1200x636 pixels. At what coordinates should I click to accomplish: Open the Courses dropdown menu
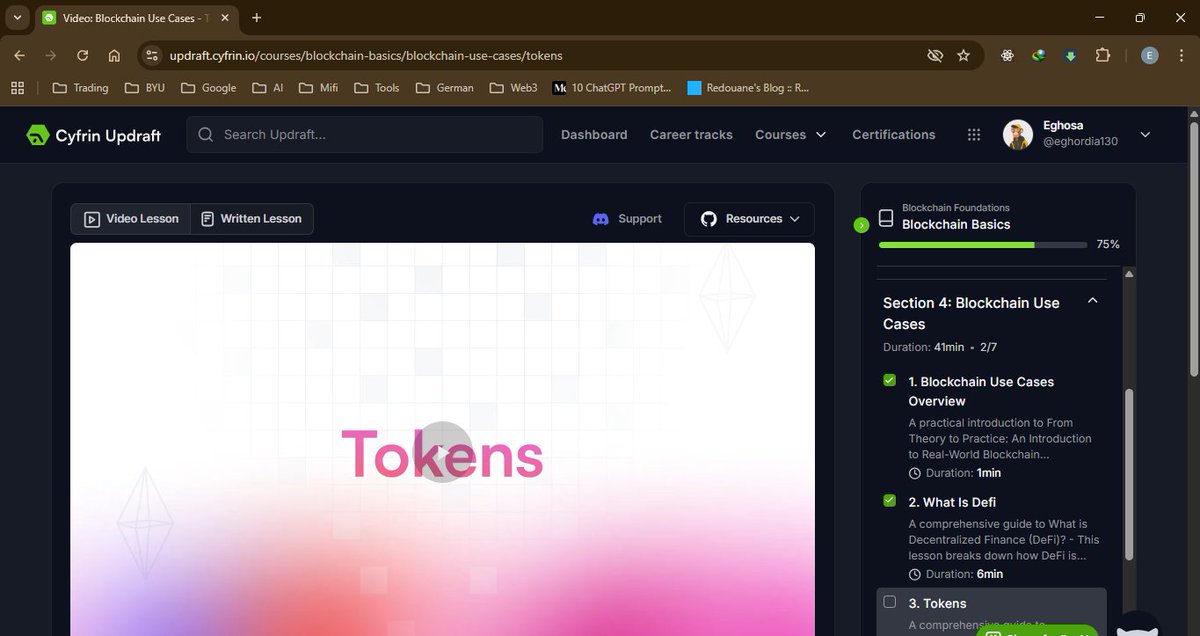[x=791, y=135]
